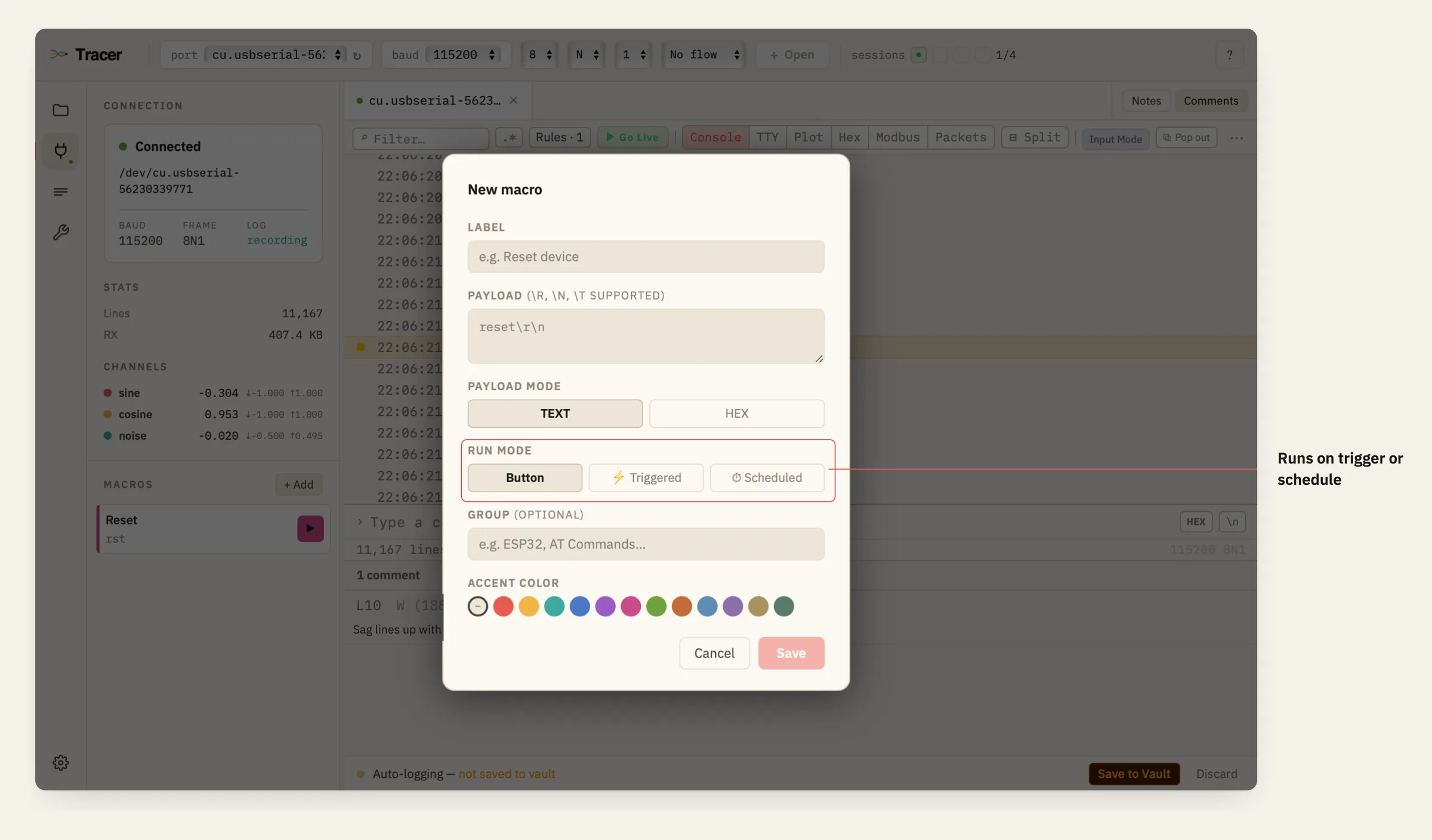
Task: Switch to the Packets view tab
Action: (961, 137)
